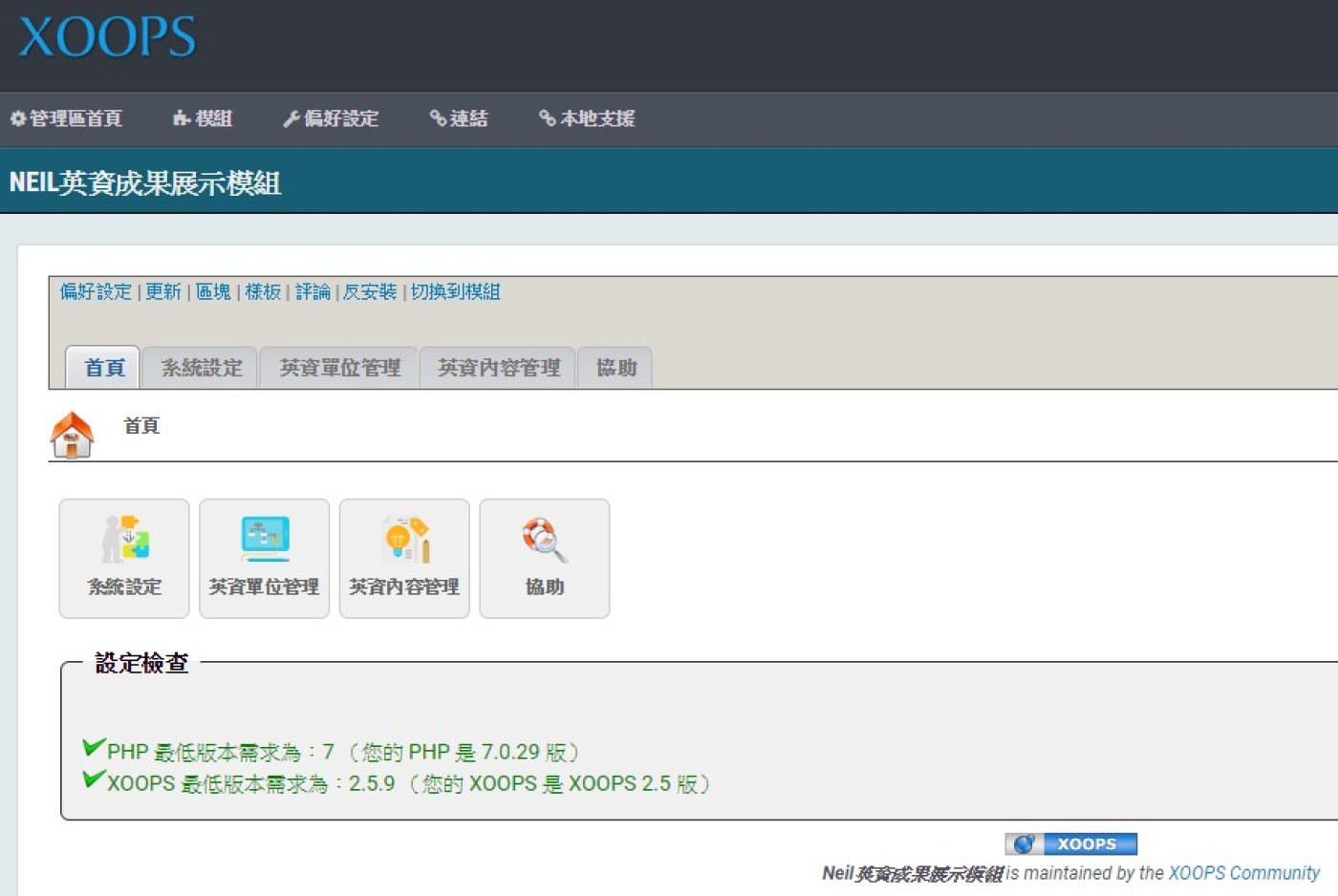Visit the XOOPS Community footer link
This screenshot has width=1338, height=896.
coord(1242,873)
